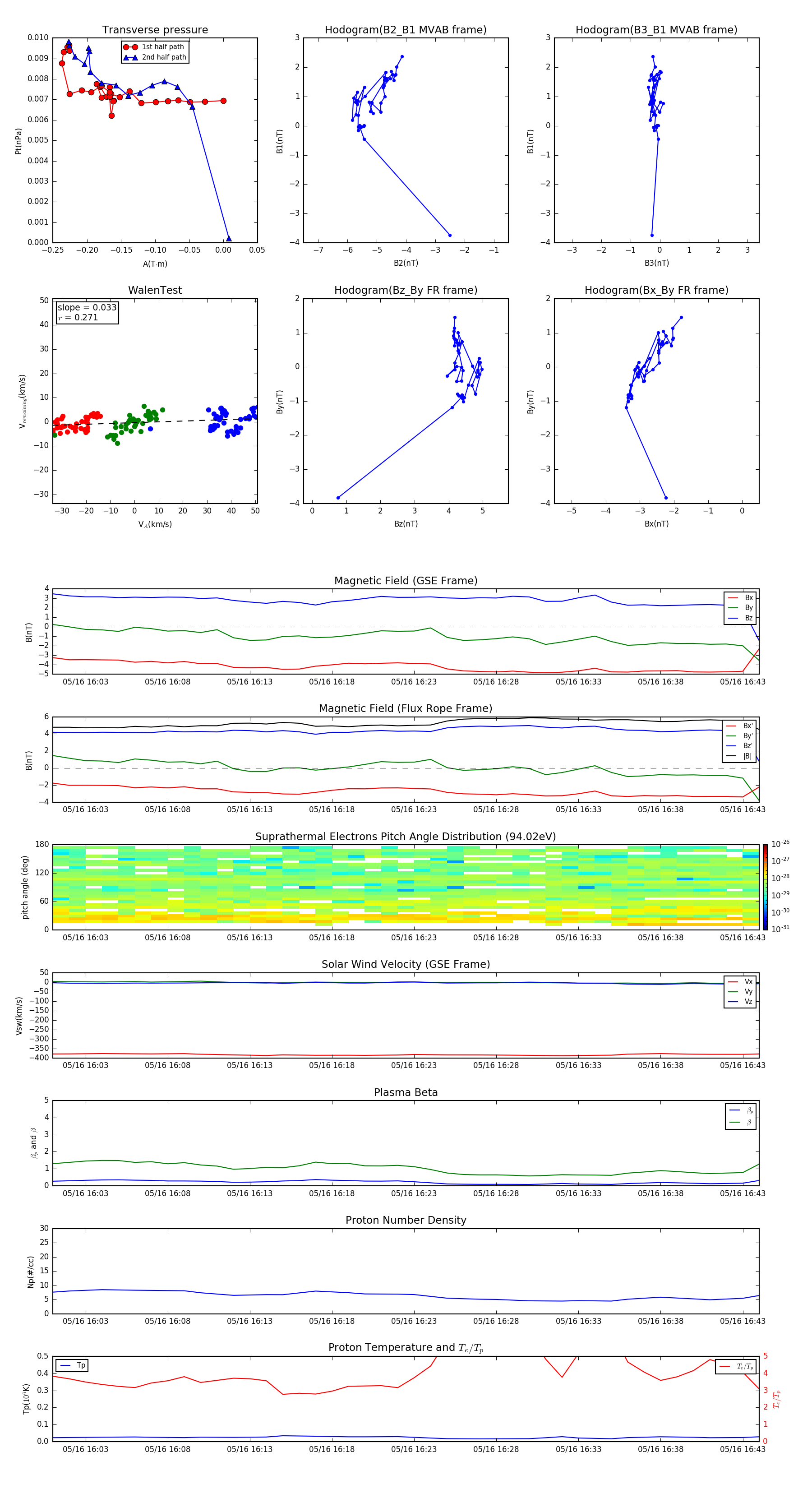
Task: Click the 'Pt(nPa)' y-axis label
Action: coord(18,141)
